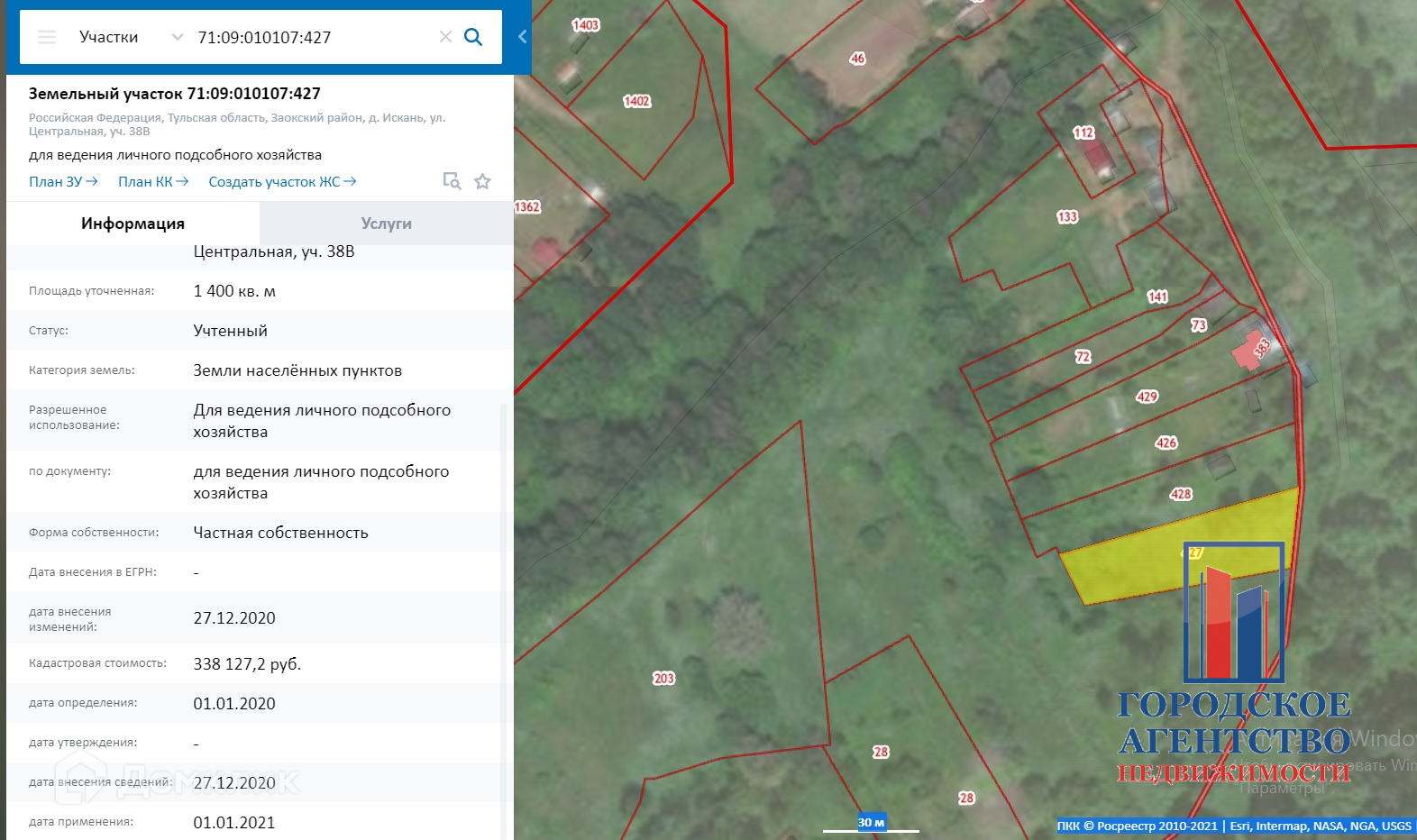Click Создать участок ЖС link
This screenshot has height=840, width=1417.
pyautogui.click(x=282, y=182)
